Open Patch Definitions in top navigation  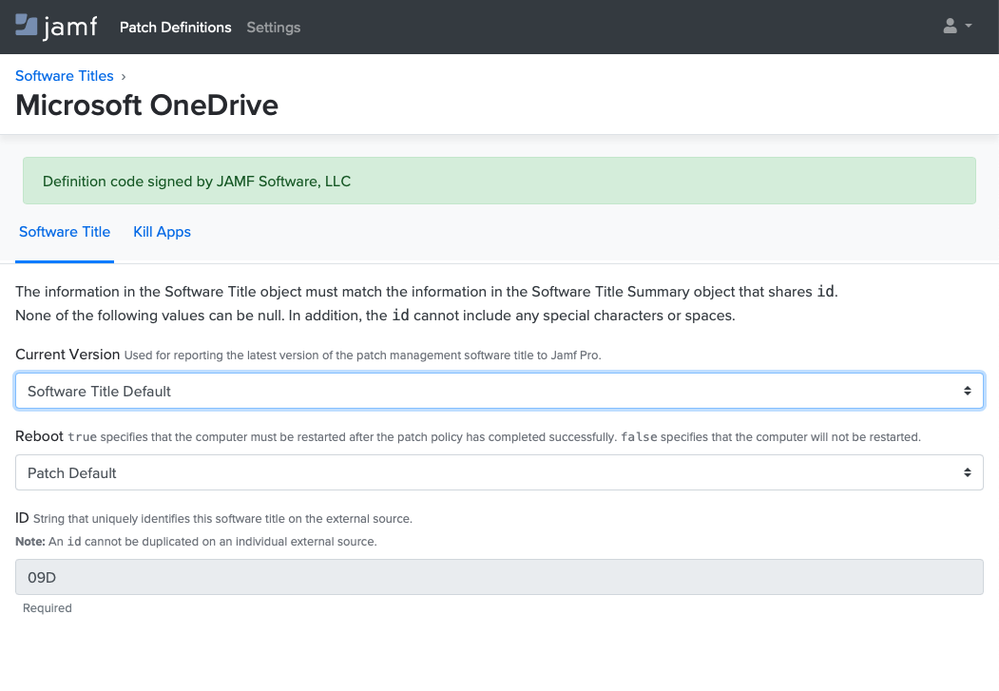point(175,27)
